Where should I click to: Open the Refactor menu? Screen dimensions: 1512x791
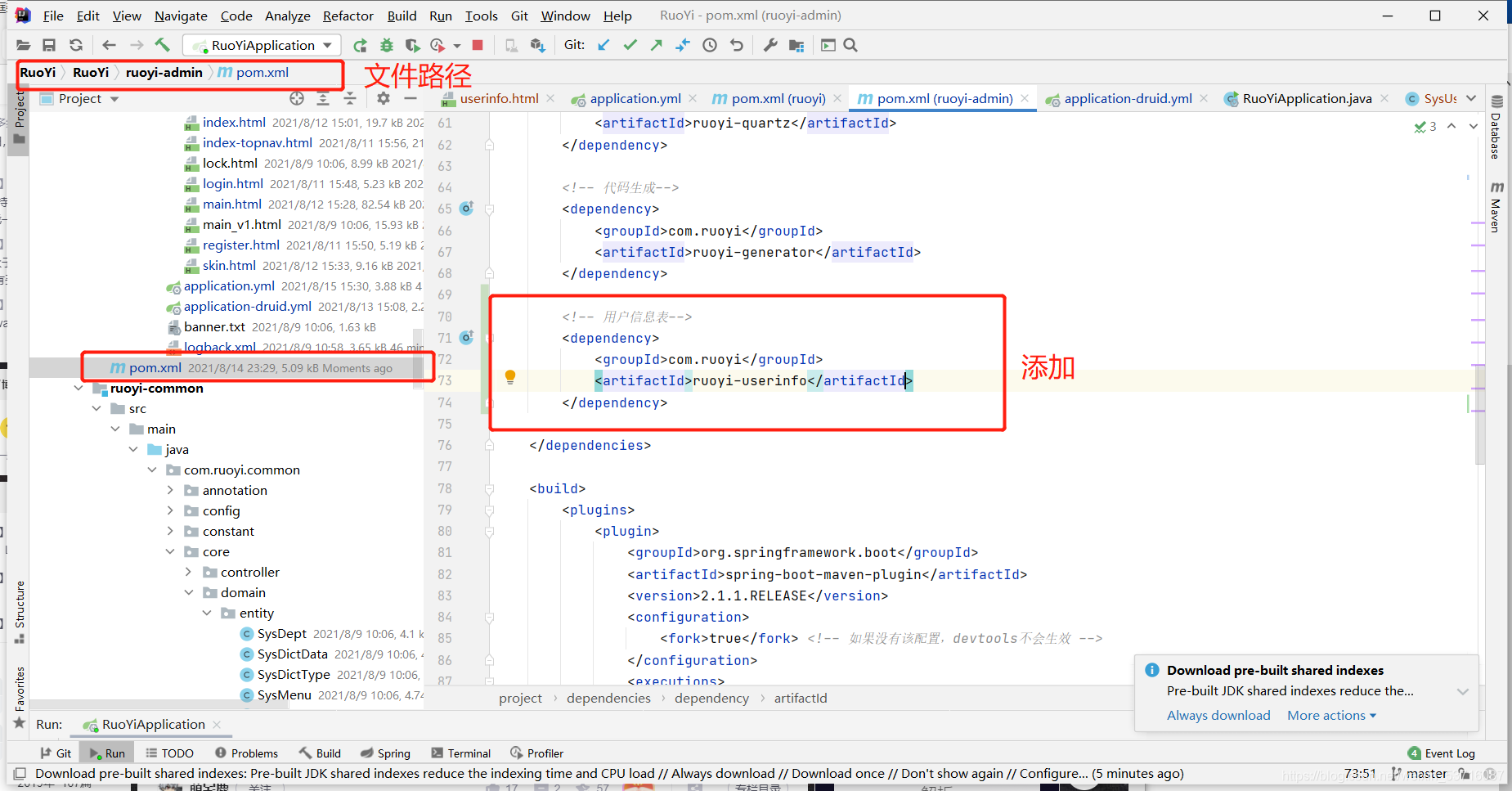tap(348, 16)
